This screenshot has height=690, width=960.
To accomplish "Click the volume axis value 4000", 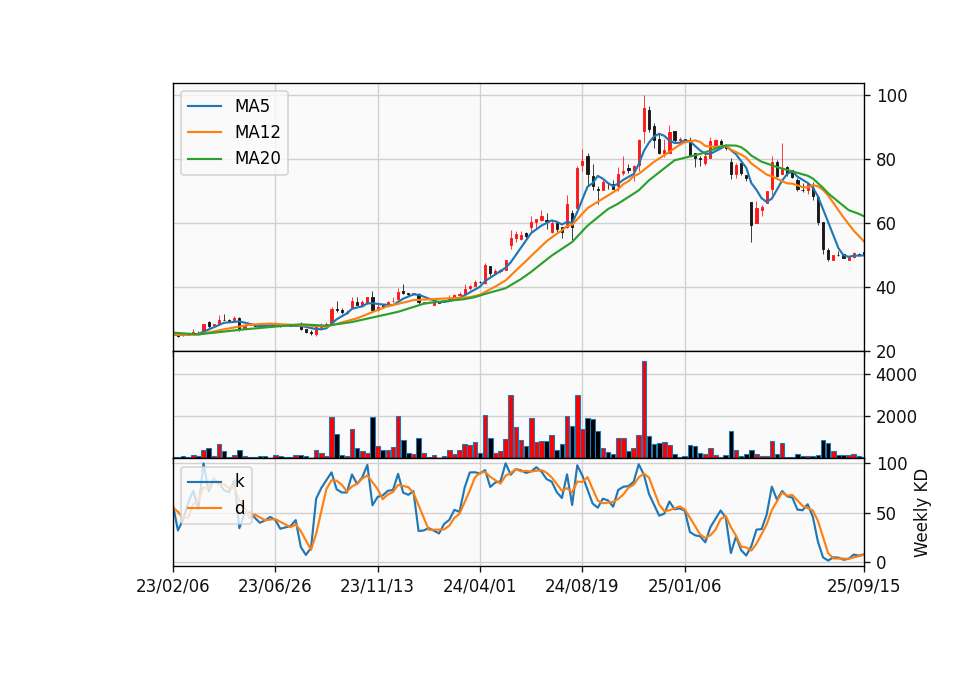I will point(897,375).
